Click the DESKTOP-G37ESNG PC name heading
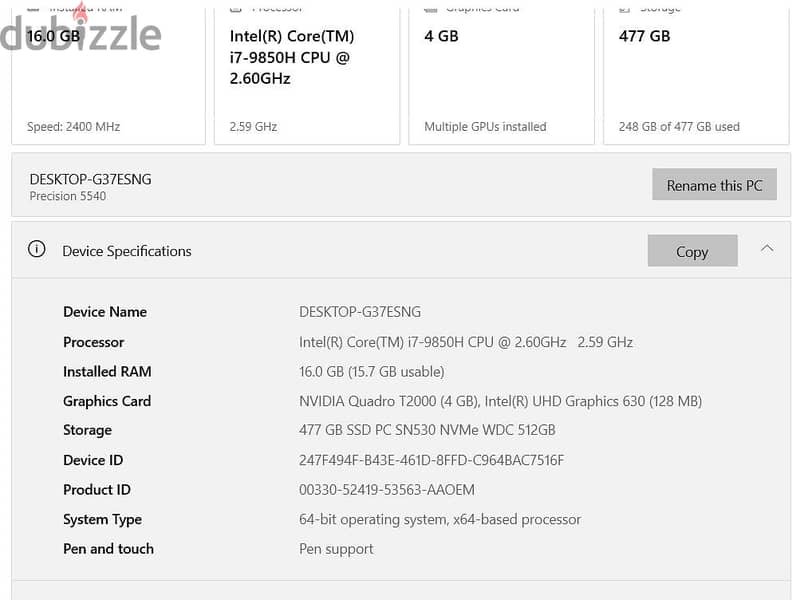 coord(91,179)
